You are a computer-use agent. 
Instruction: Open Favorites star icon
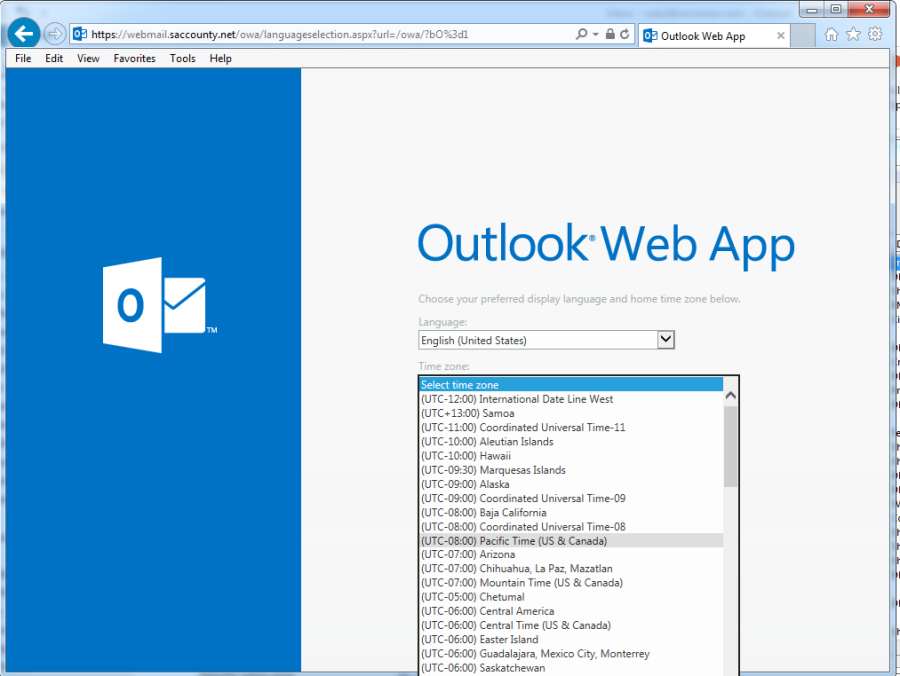click(x=854, y=34)
